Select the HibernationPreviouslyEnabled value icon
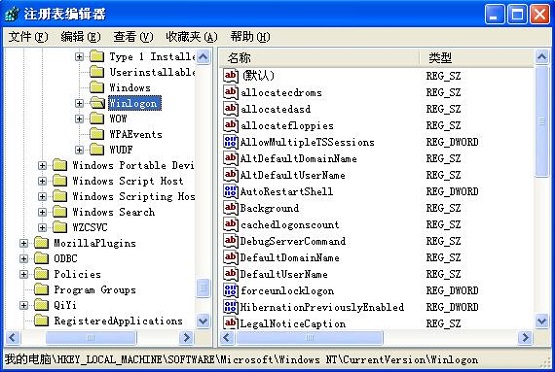Viewport: 555px width, 372px height. point(230,307)
